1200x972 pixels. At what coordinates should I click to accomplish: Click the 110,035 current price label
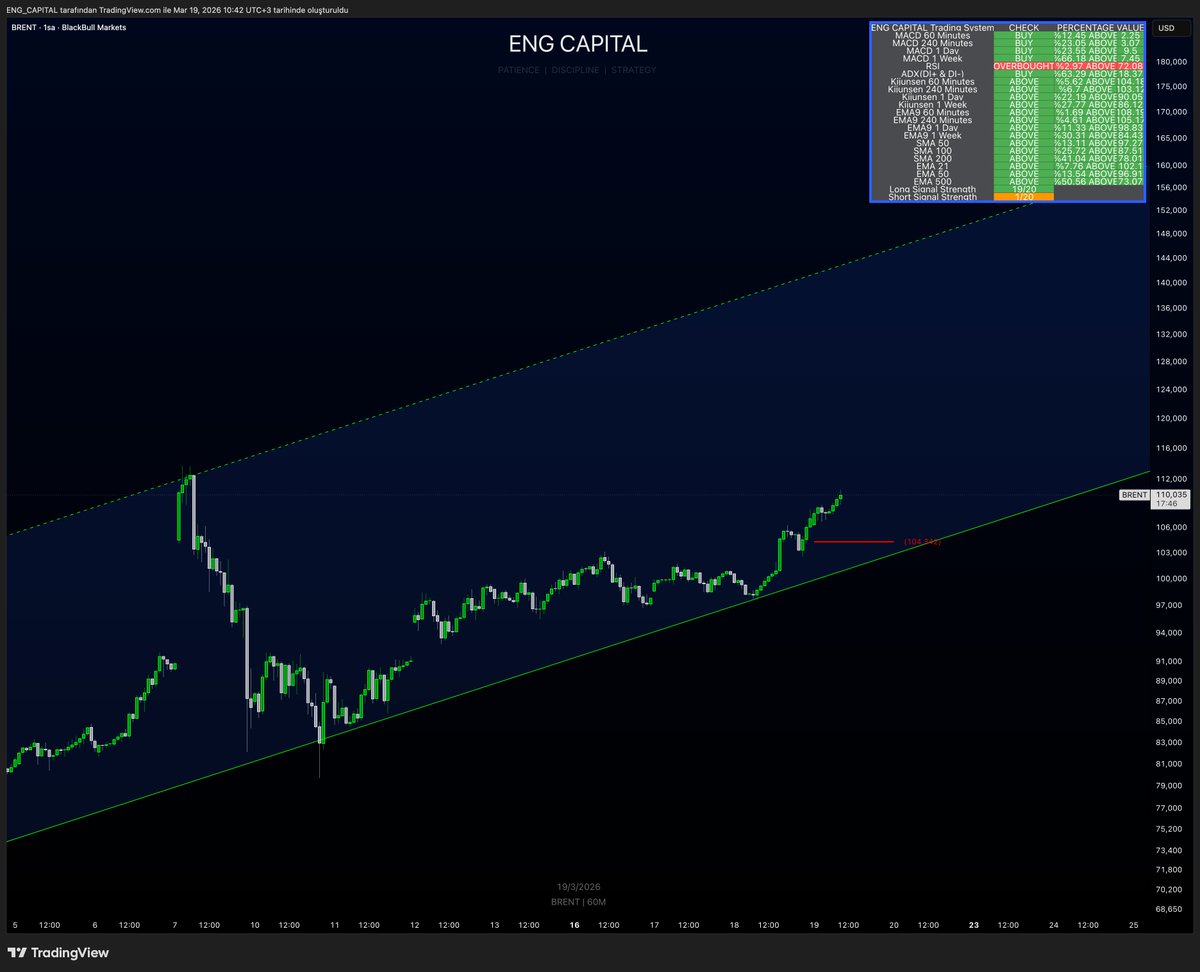[x=1170, y=494]
